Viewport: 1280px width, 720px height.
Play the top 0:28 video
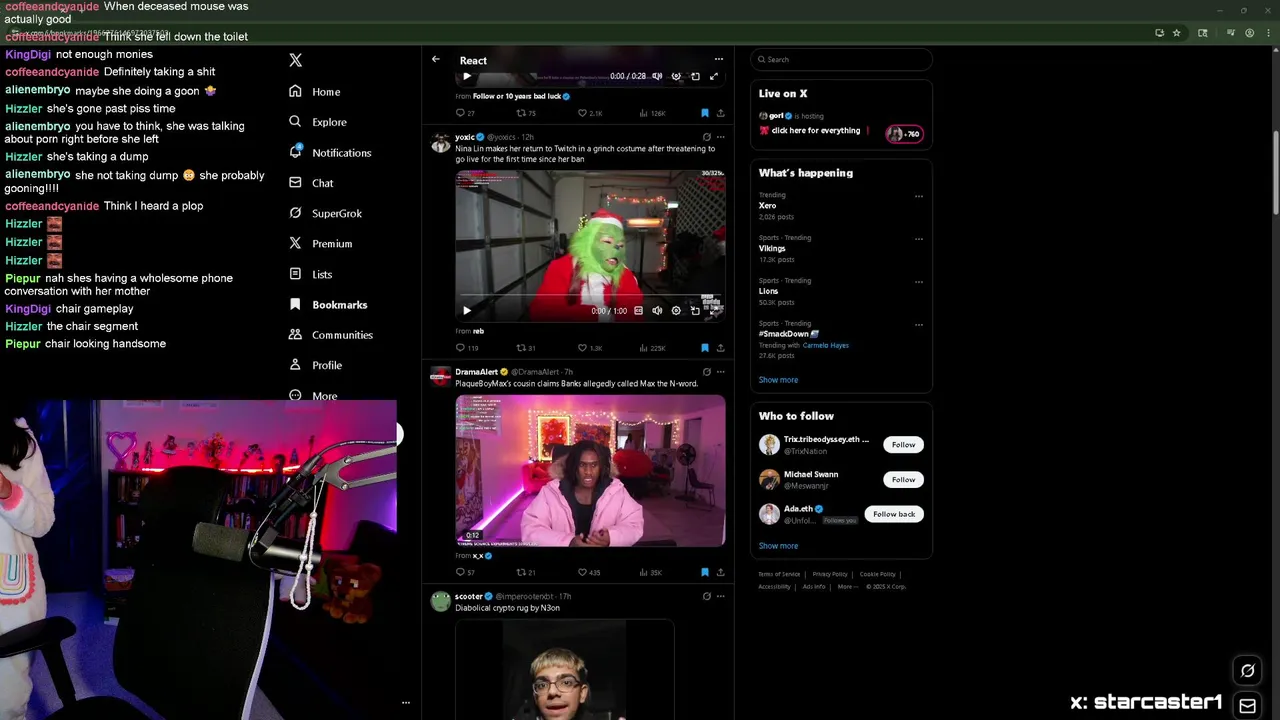pos(466,76)
